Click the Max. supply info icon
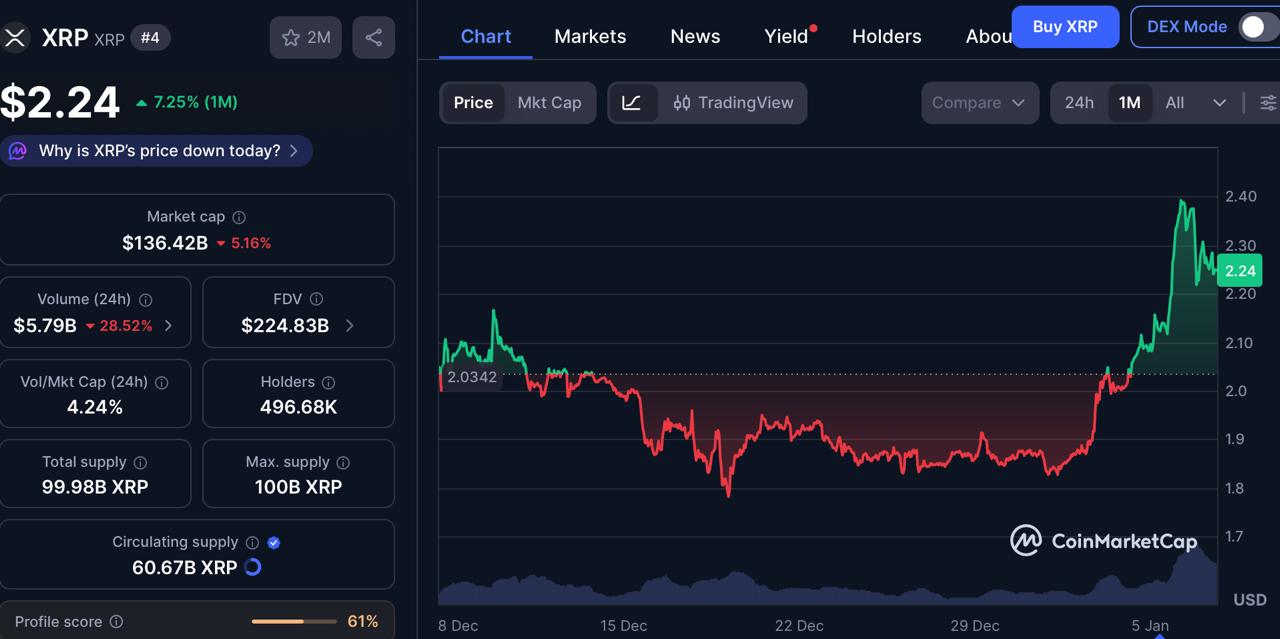1280x639 pixels. pos(343,462)
